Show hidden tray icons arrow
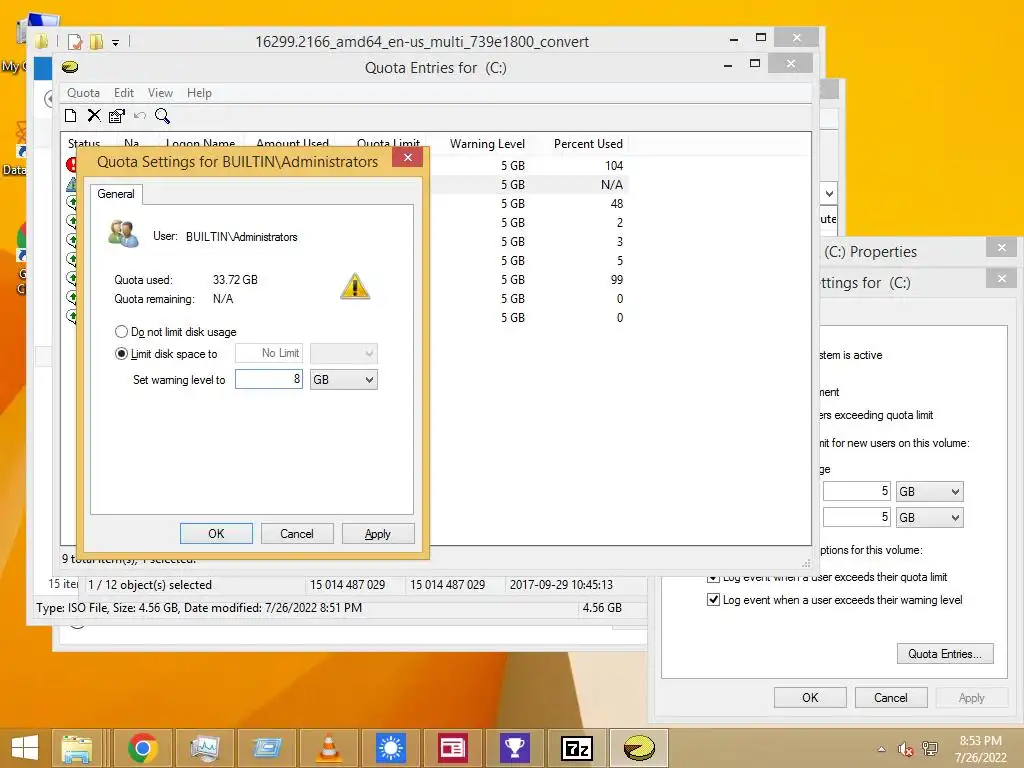This screenshot has width=1024, height=768. tap(882, 749)
